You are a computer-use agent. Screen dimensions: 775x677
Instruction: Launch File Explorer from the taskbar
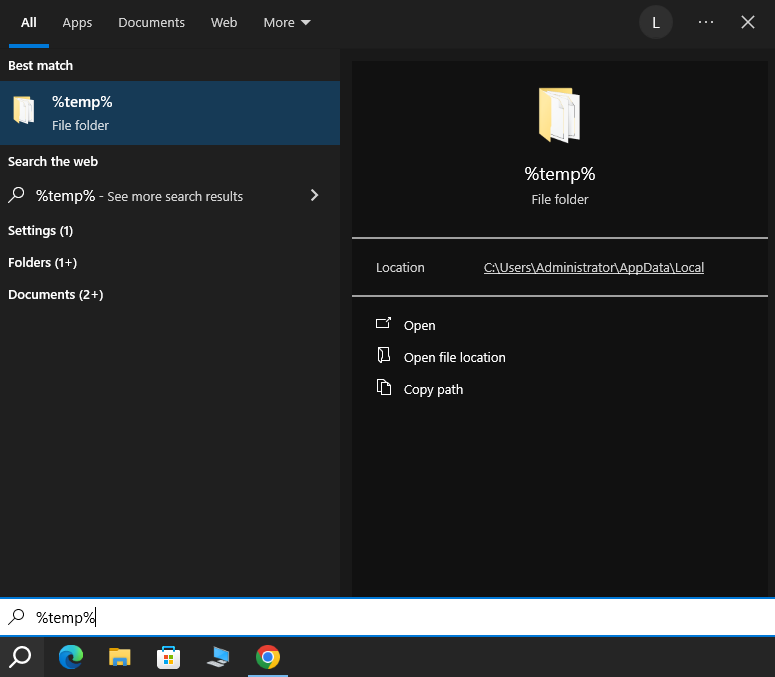coord(120,657)
